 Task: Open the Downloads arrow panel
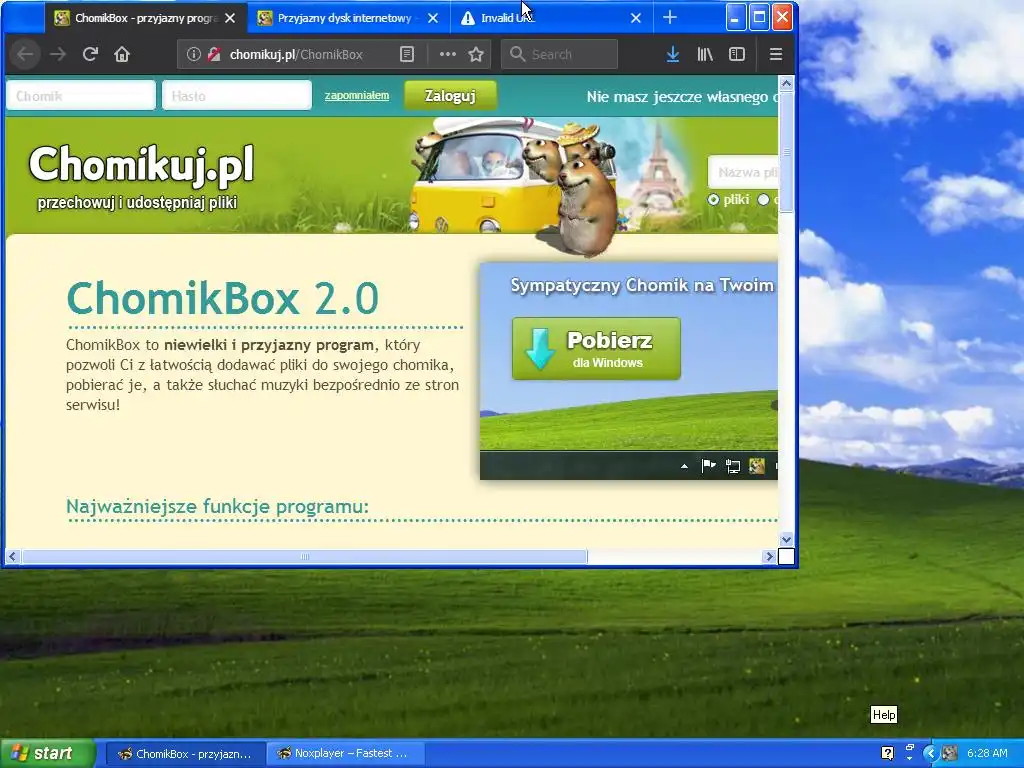pyautogui.click(x=673, y=54)
